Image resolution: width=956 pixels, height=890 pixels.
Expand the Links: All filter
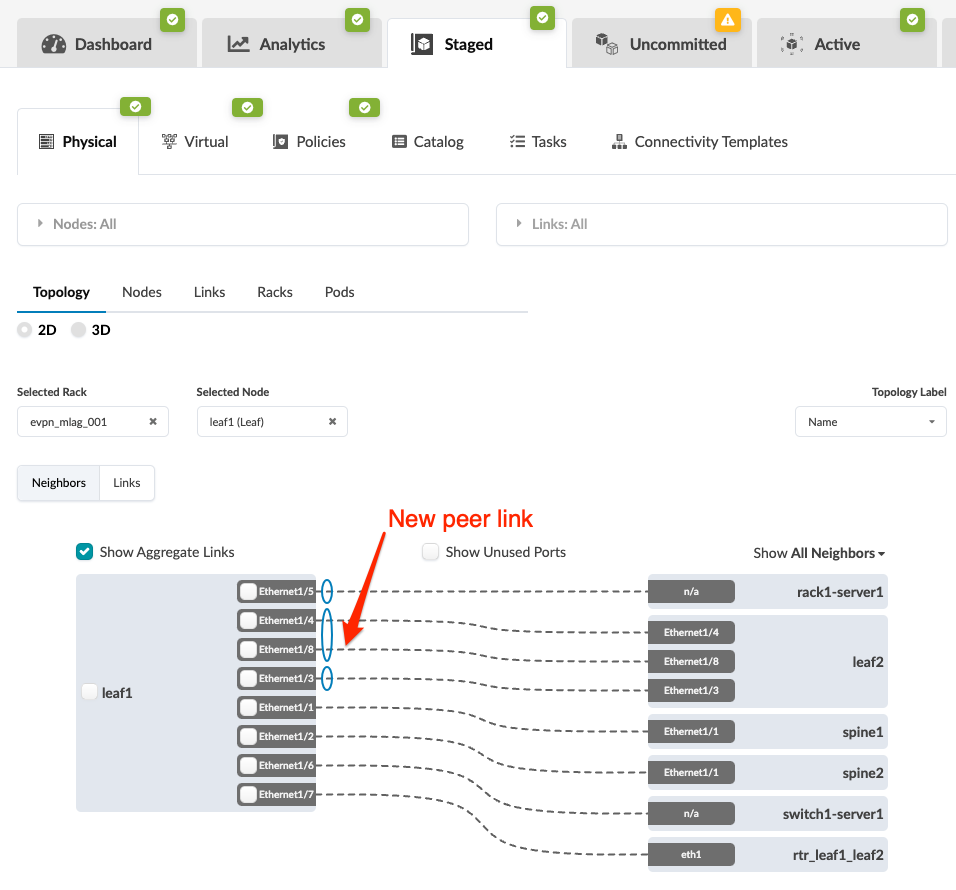tap(722, 224)
